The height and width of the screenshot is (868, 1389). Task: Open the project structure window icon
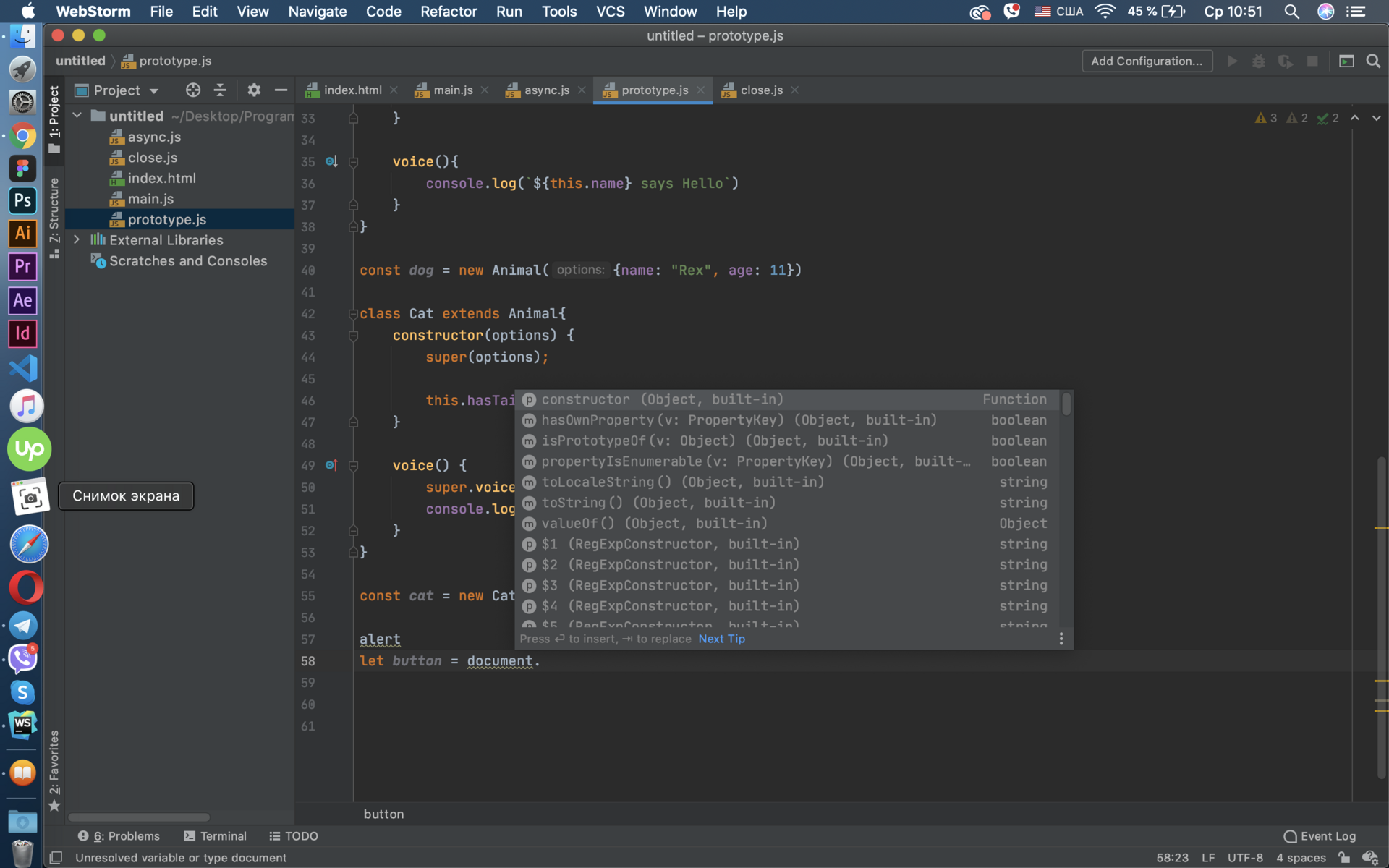click(x=1346, y=61)
